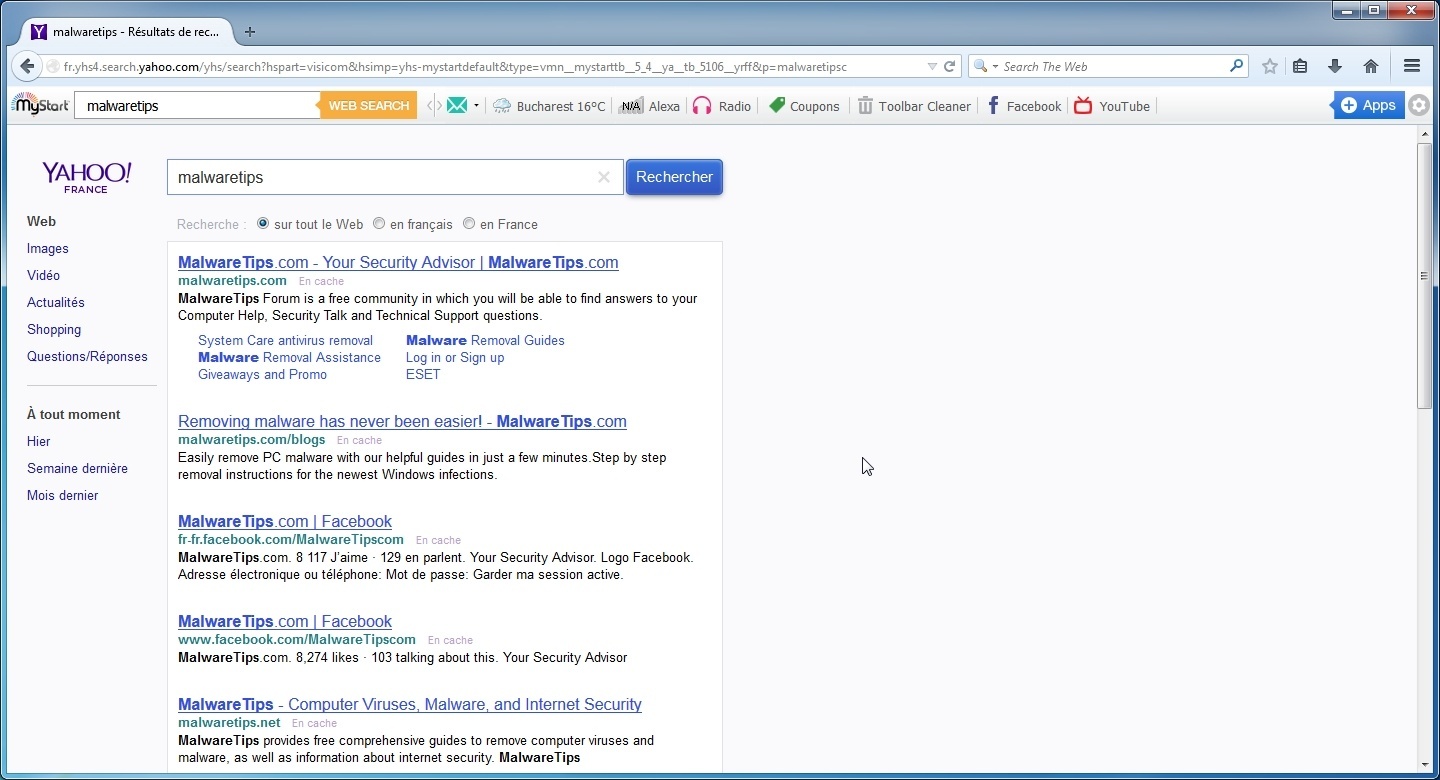Screen dimensions: 1440x780
Task: Switch to the Images search category
Action: [48, 249]
